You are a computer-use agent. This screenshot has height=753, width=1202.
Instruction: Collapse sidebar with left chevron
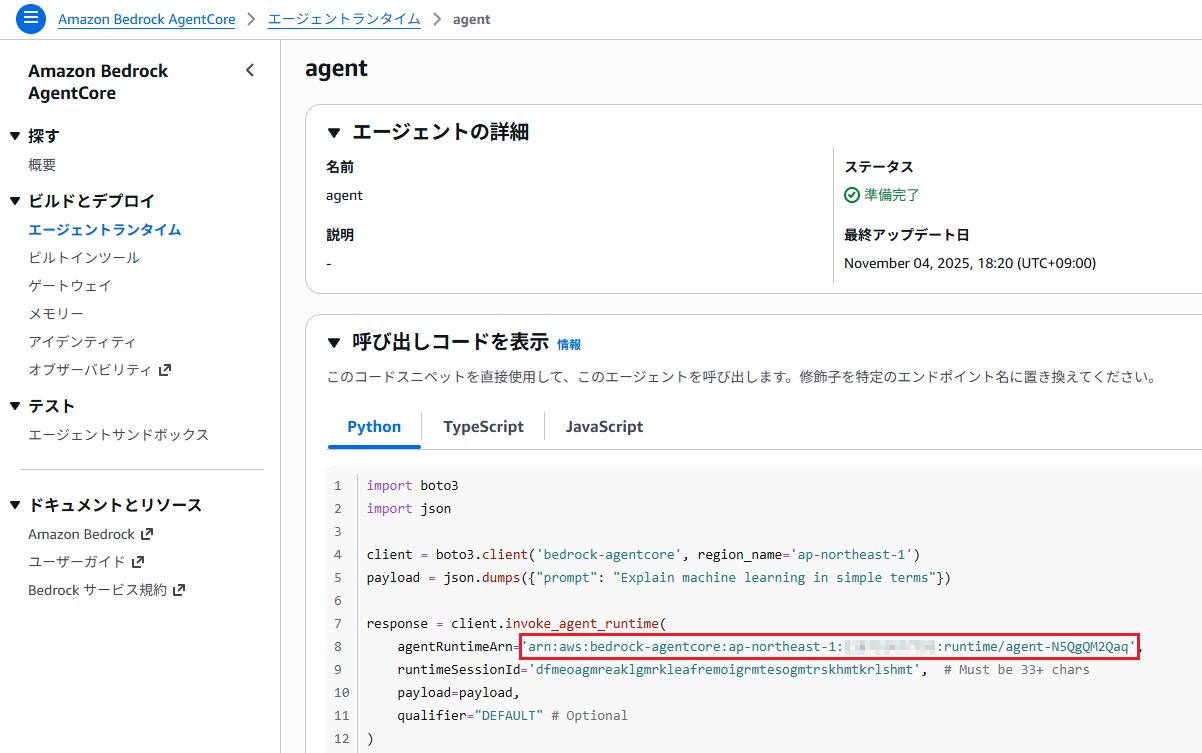point(250,70)
